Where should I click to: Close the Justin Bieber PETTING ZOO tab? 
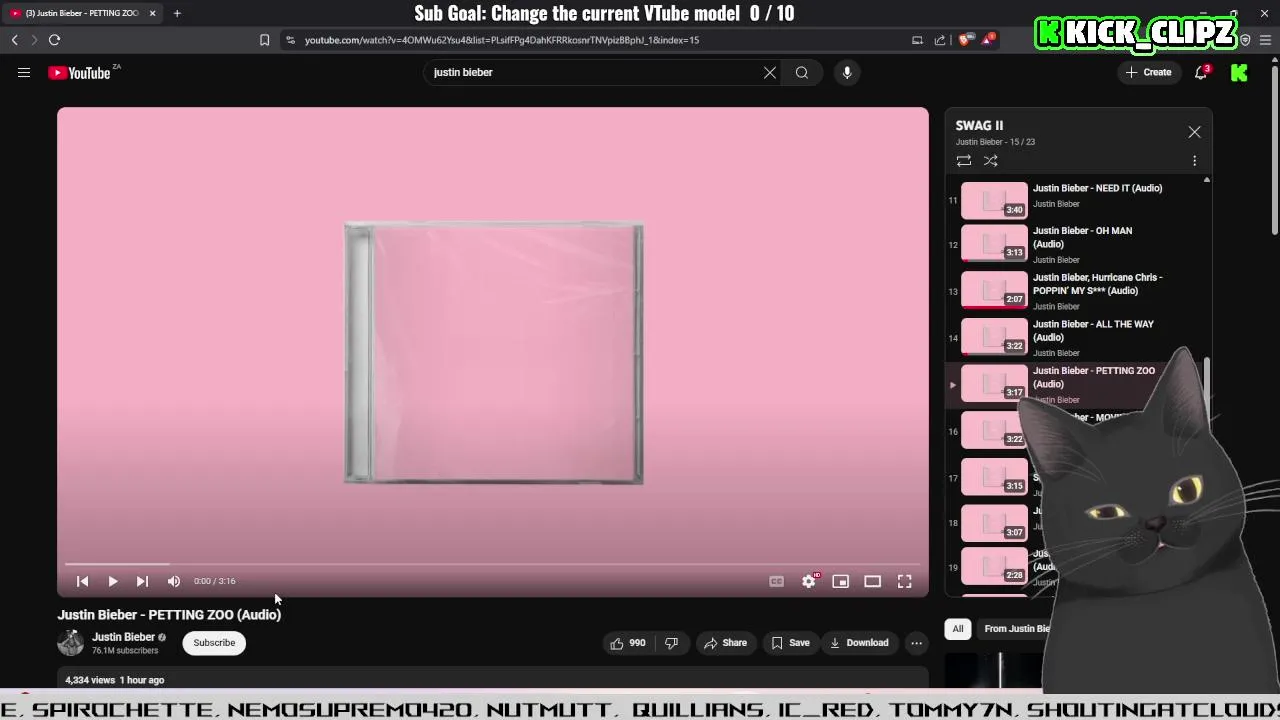pos(152,13)
